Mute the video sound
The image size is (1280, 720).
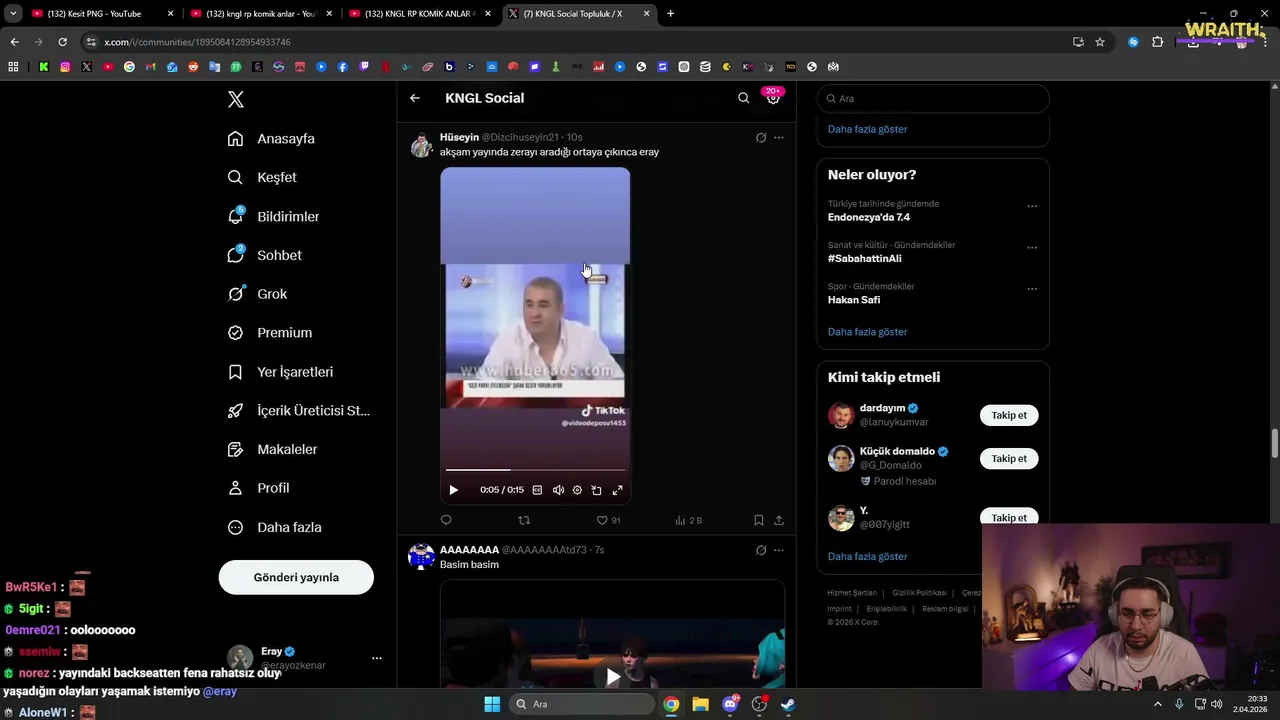558,490
